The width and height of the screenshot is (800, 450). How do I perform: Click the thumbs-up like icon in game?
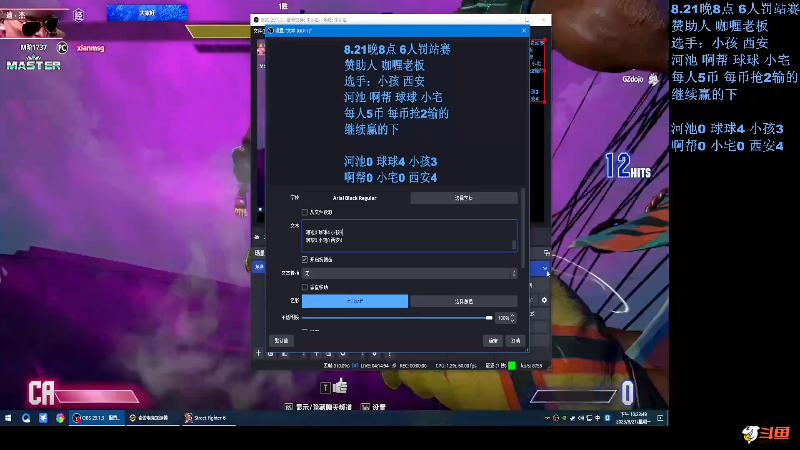[x=340, y=387]
